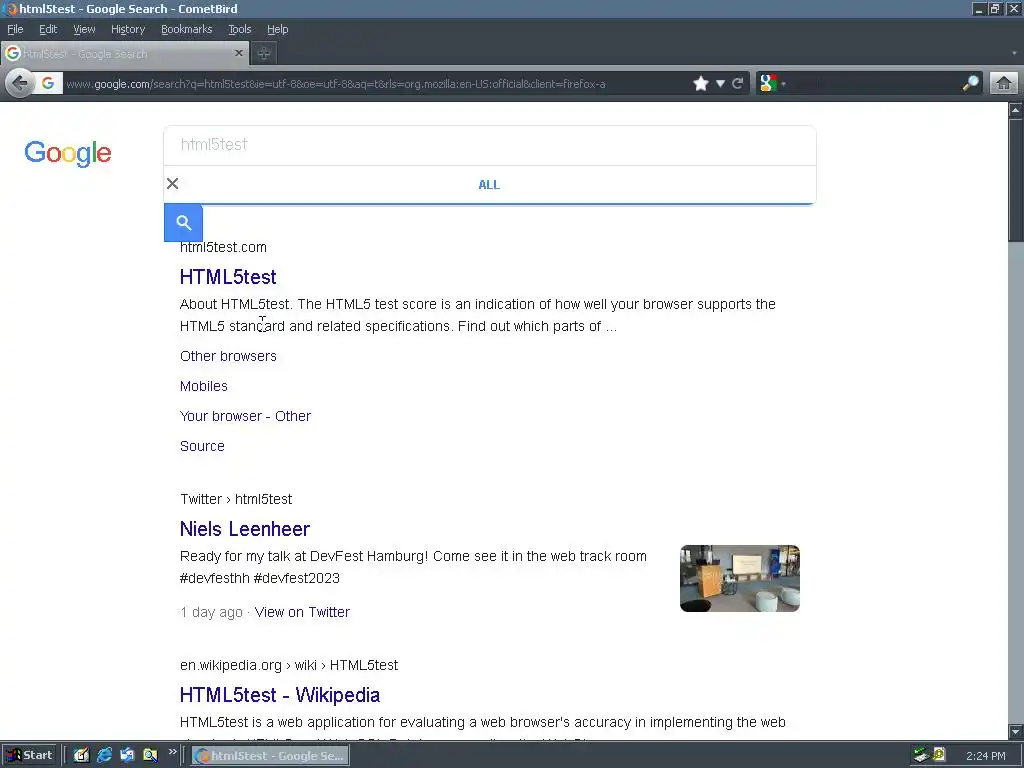Open the DevFest tweet photo thumbnail
The width and height of the screenshot is (1024, 768).
[740, 579]
